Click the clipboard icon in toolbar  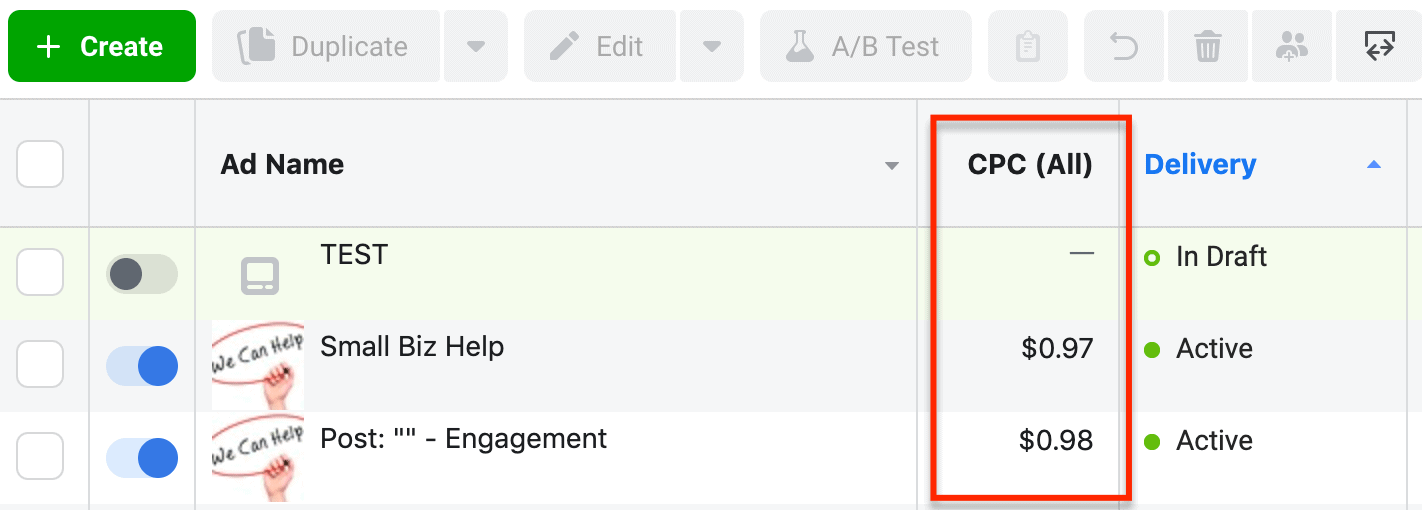point(1028,46)
